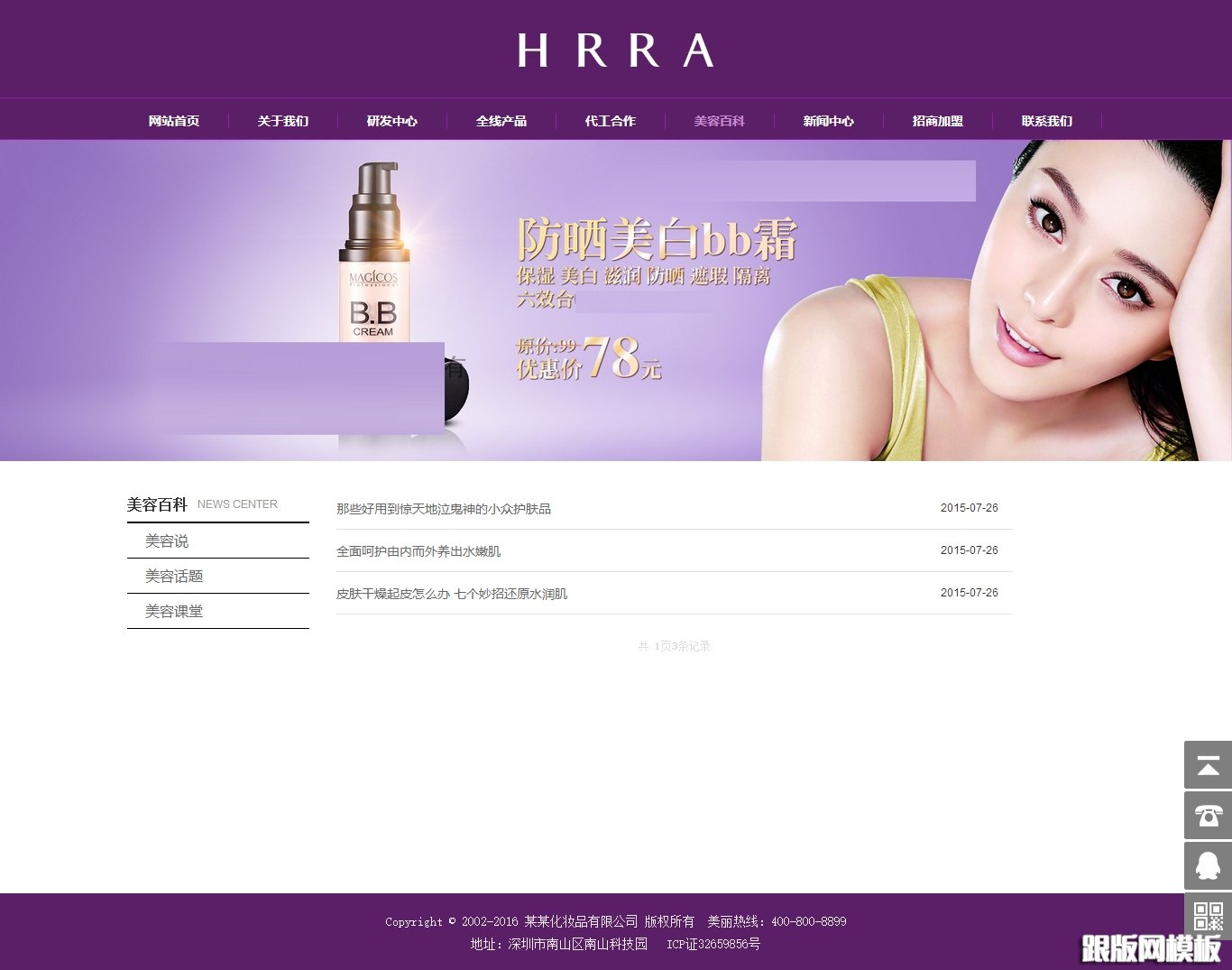Open article 那些好用到惊天地泣鬼神的小众护肤品
1232x970 pixels.
coord(444,509)
